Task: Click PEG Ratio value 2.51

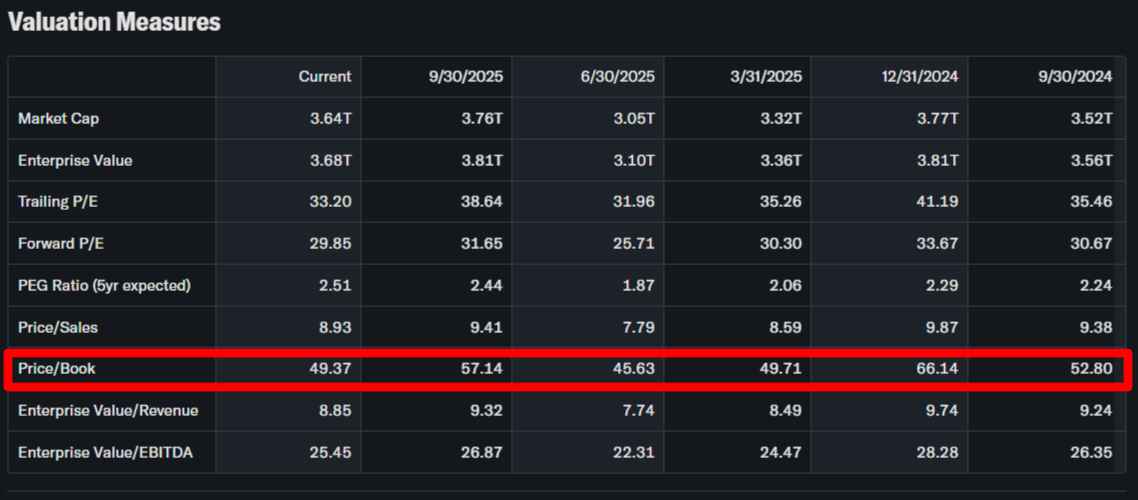Action: pyautogui.click(x=335, y=286)
